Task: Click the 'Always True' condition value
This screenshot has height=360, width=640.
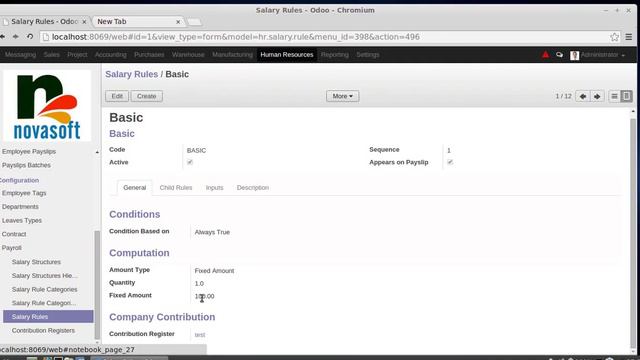Action: (212, 232)
